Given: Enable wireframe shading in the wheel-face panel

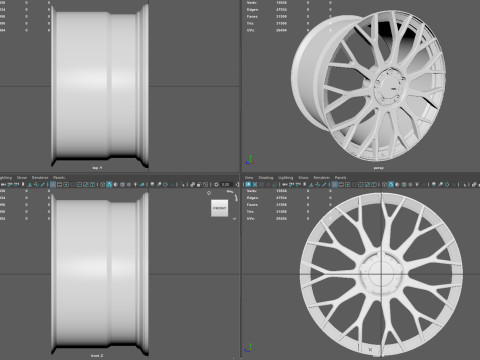Looking at the screenshot, I should point(384,184).
